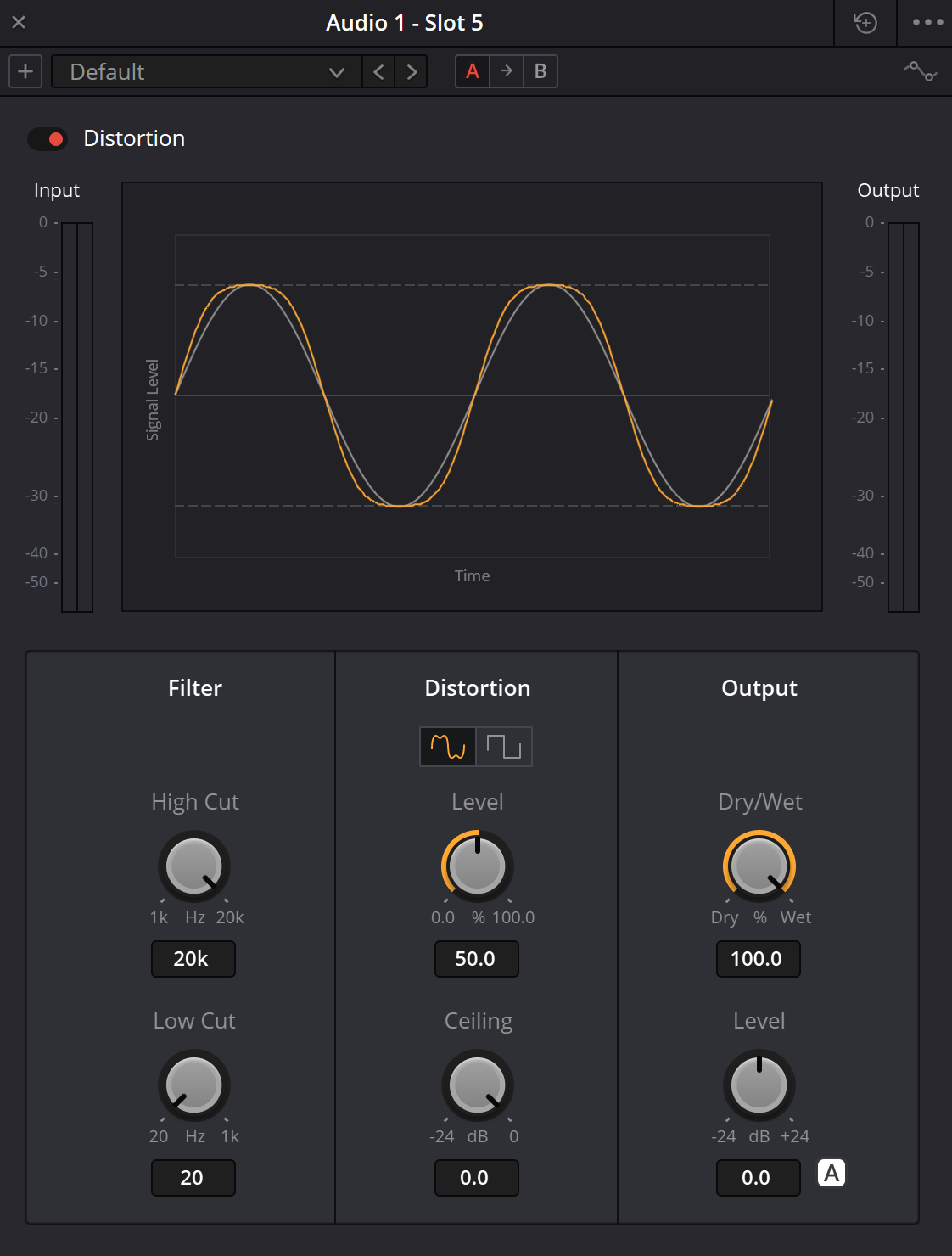Screen dimensions: 952x1256
Task: Click the Input level meter
Action: coord(77,418)
